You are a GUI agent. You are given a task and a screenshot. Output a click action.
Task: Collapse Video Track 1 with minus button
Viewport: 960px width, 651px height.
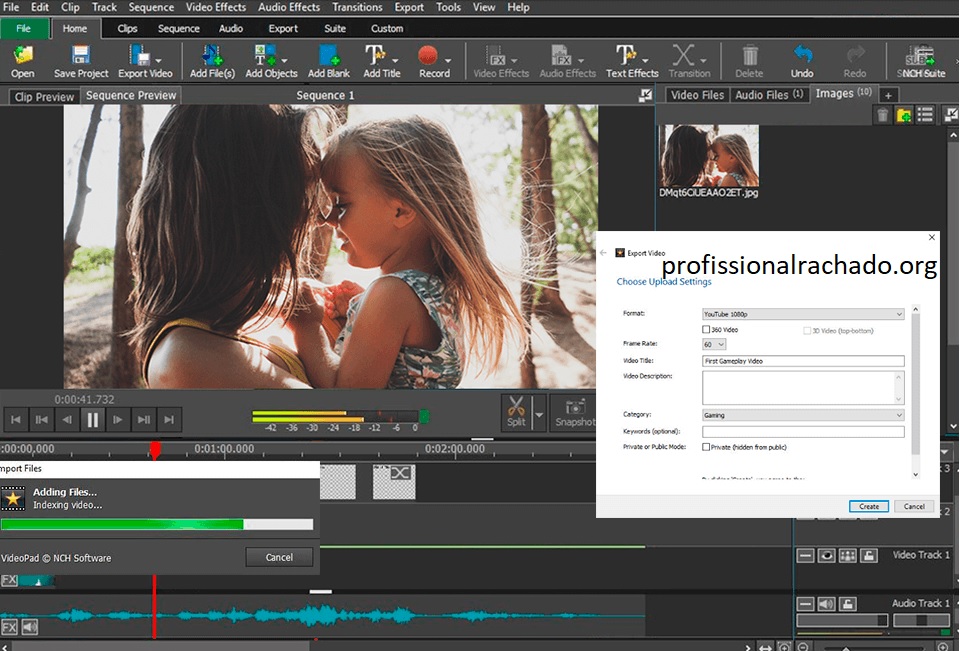tap(806, 555)
